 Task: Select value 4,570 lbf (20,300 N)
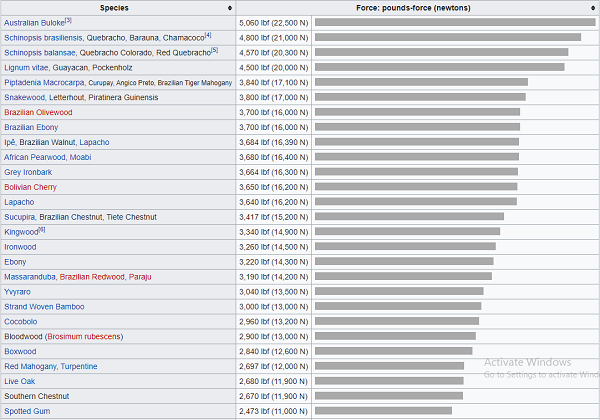274,53
